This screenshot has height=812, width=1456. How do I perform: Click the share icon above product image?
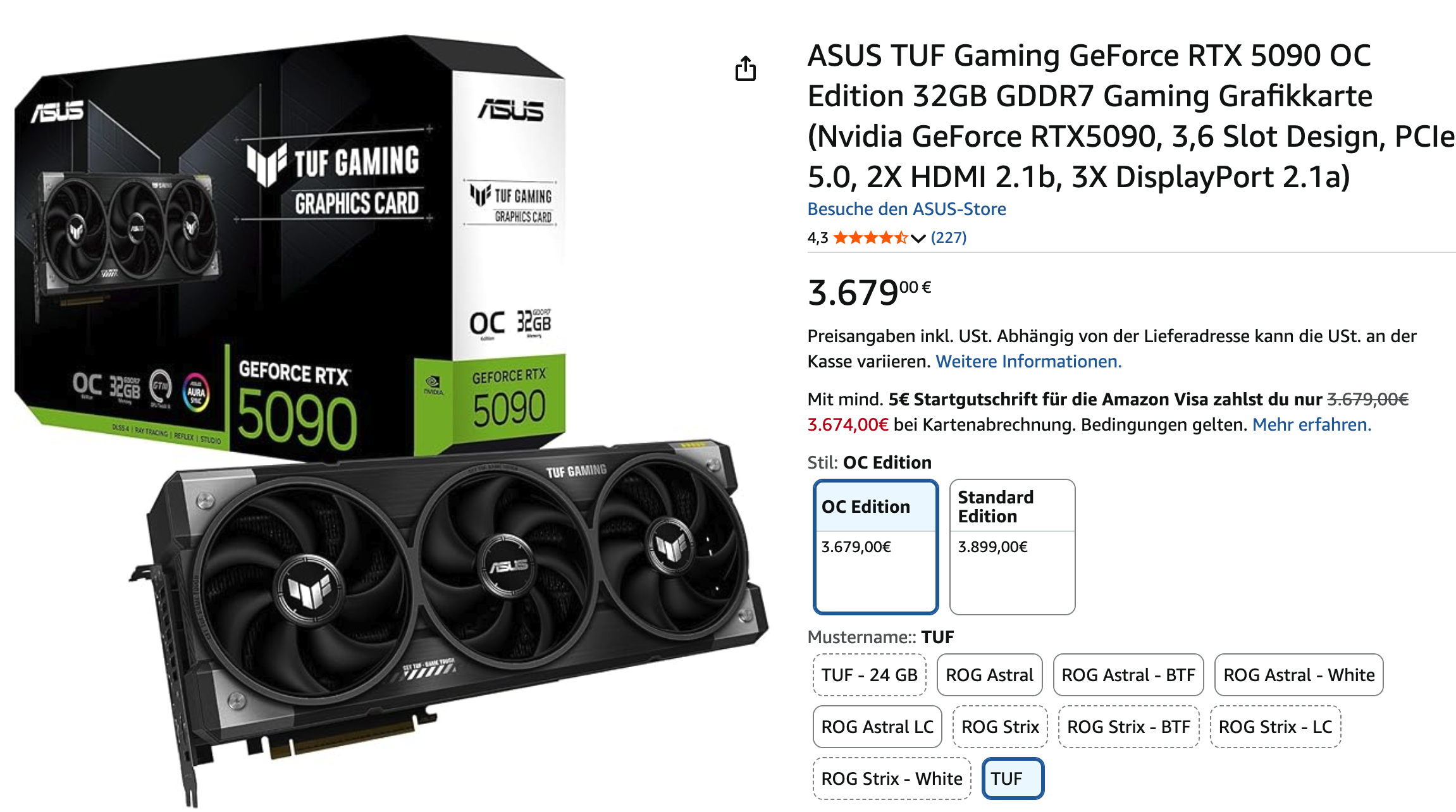click(x=745, y=69)
